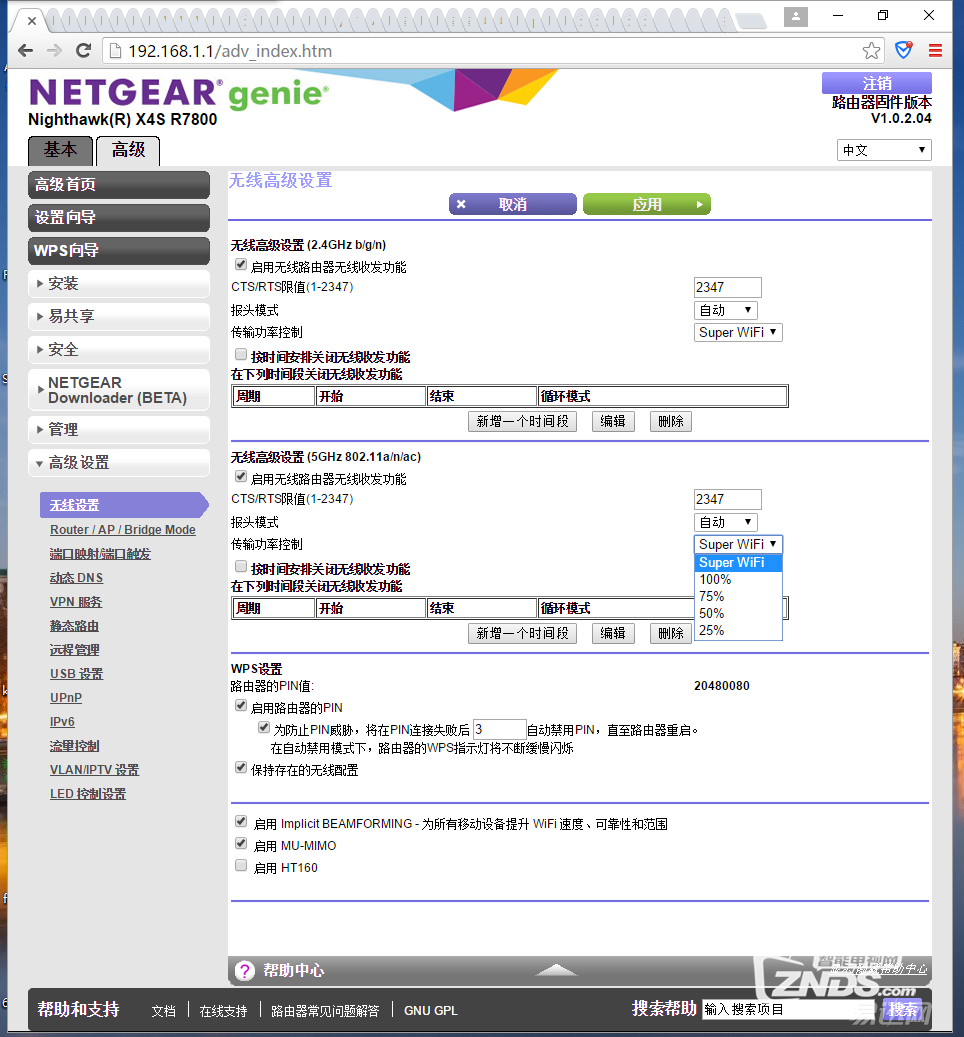This screenshot has width=964, height=1037.
Task: Click the Chrome user profile icon
Action: point(796,16)
